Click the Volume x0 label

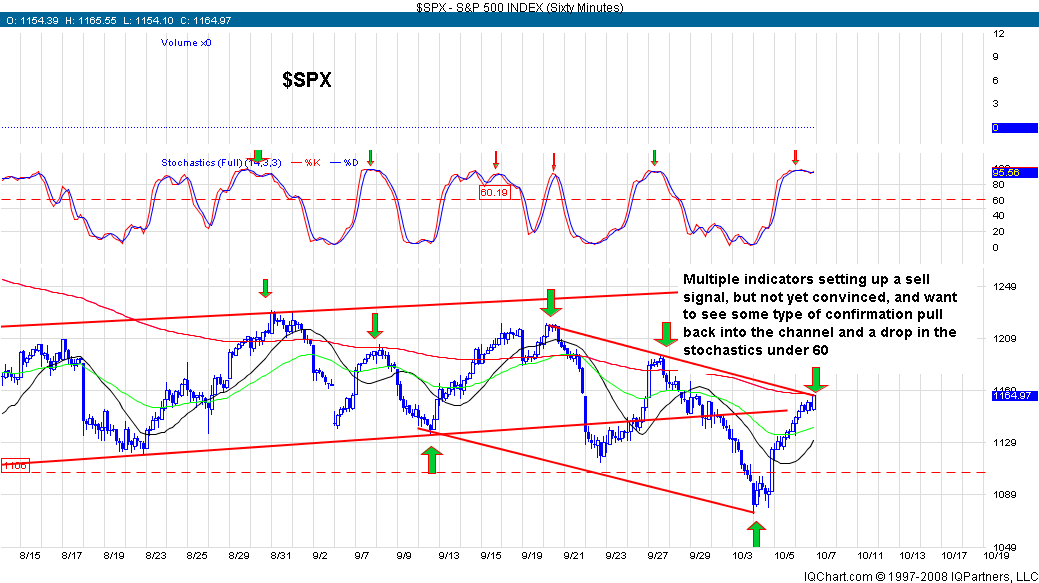click(x=186, y=43)
